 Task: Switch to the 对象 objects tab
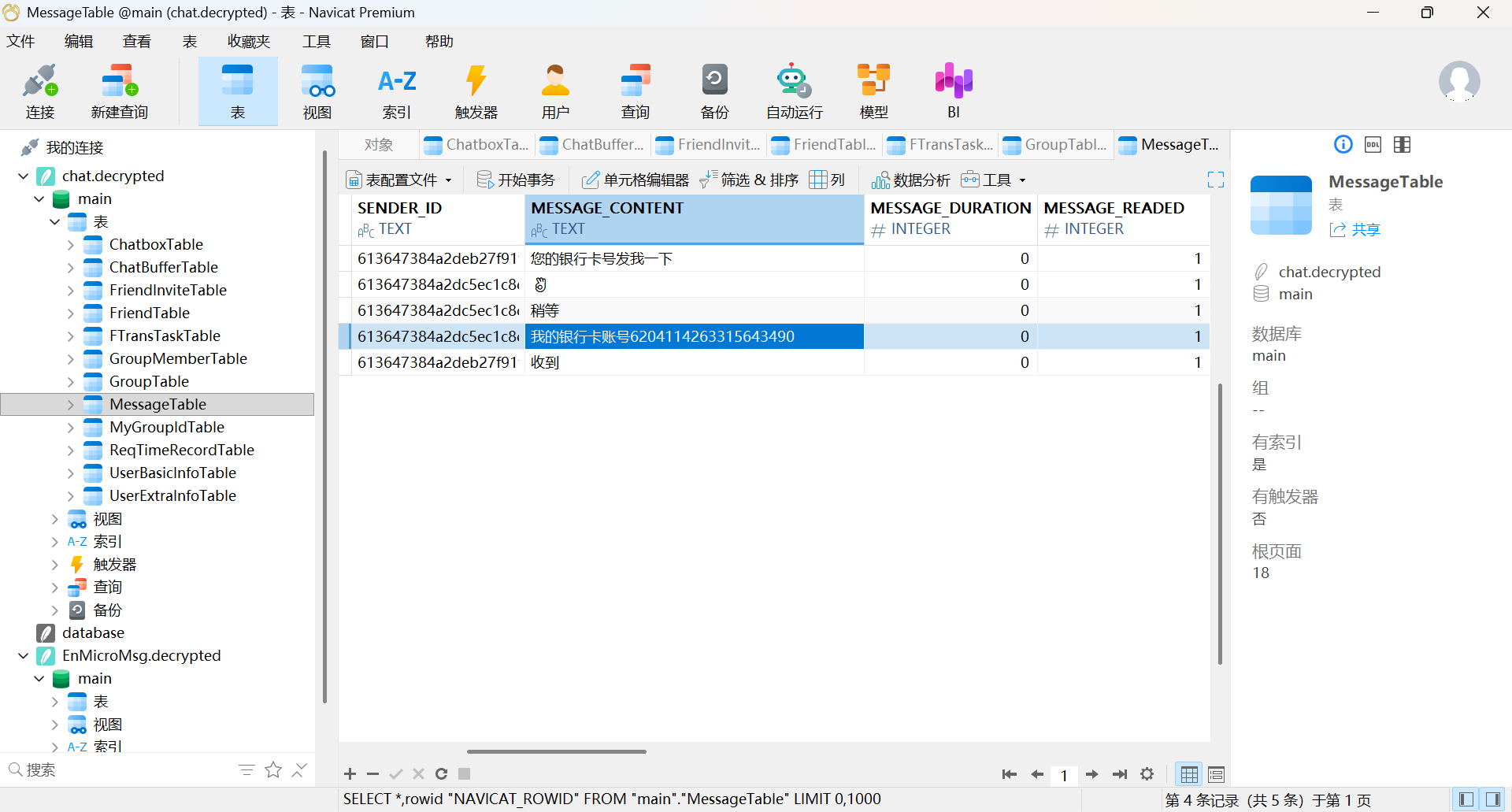click(379, 145)
